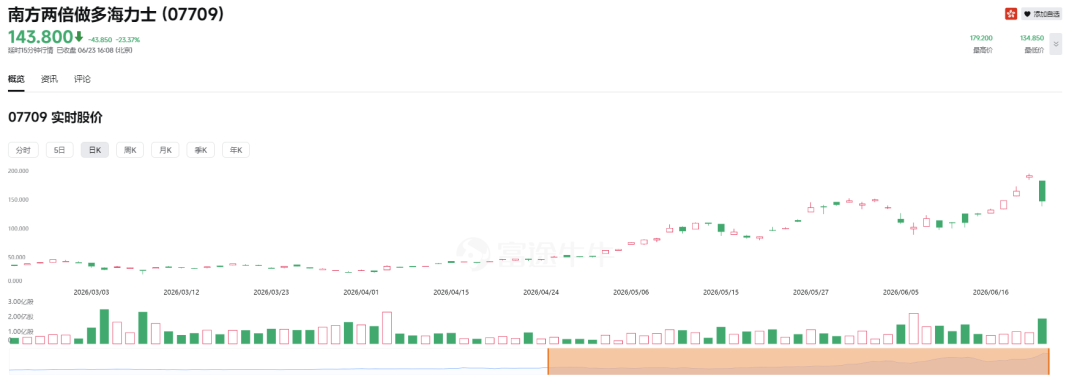Click the -43.850 price change value
Viewport: 1080px width, 387px height.
100,39
